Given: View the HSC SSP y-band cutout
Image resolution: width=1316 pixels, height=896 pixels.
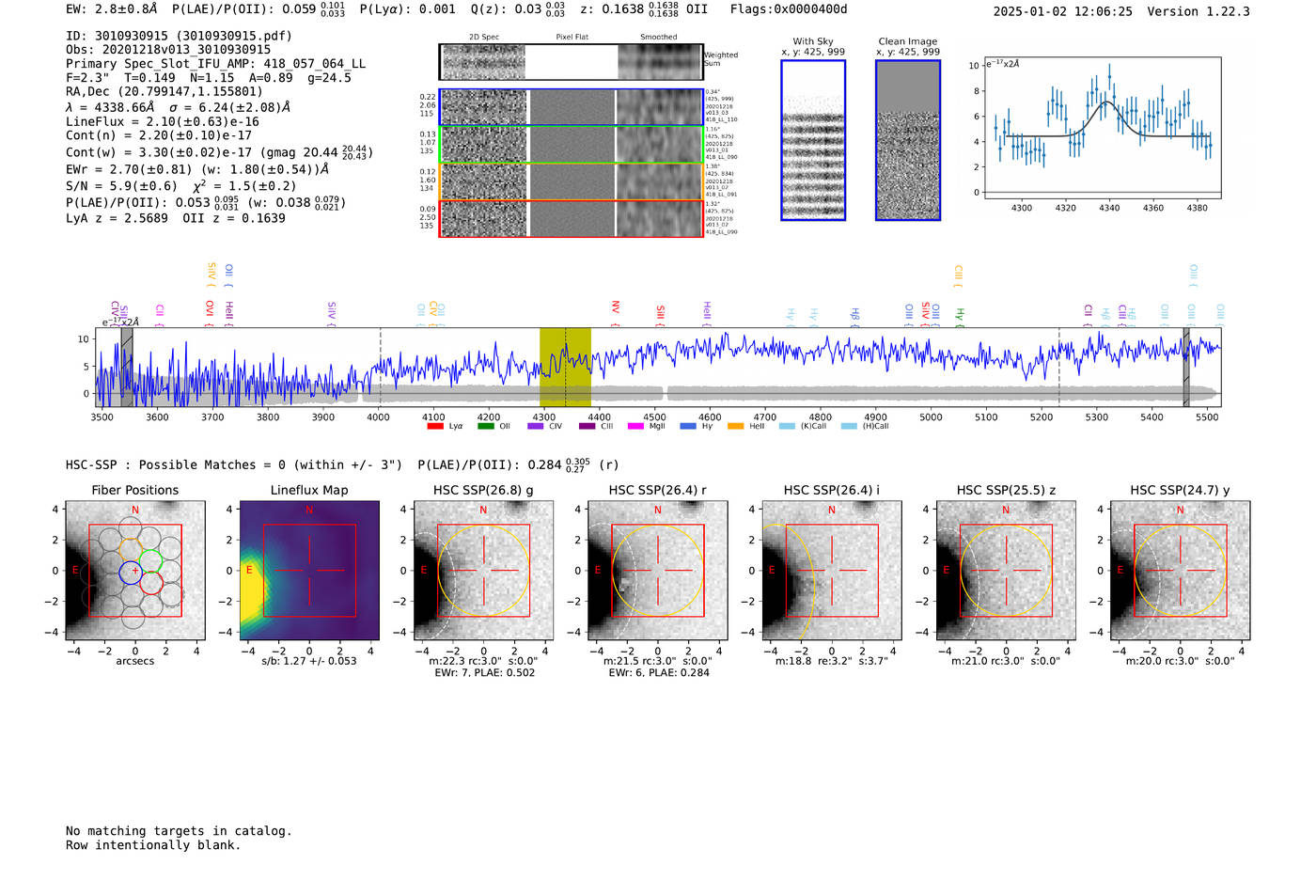Looking at the screenshot, I should click(x=1181, y=571).
